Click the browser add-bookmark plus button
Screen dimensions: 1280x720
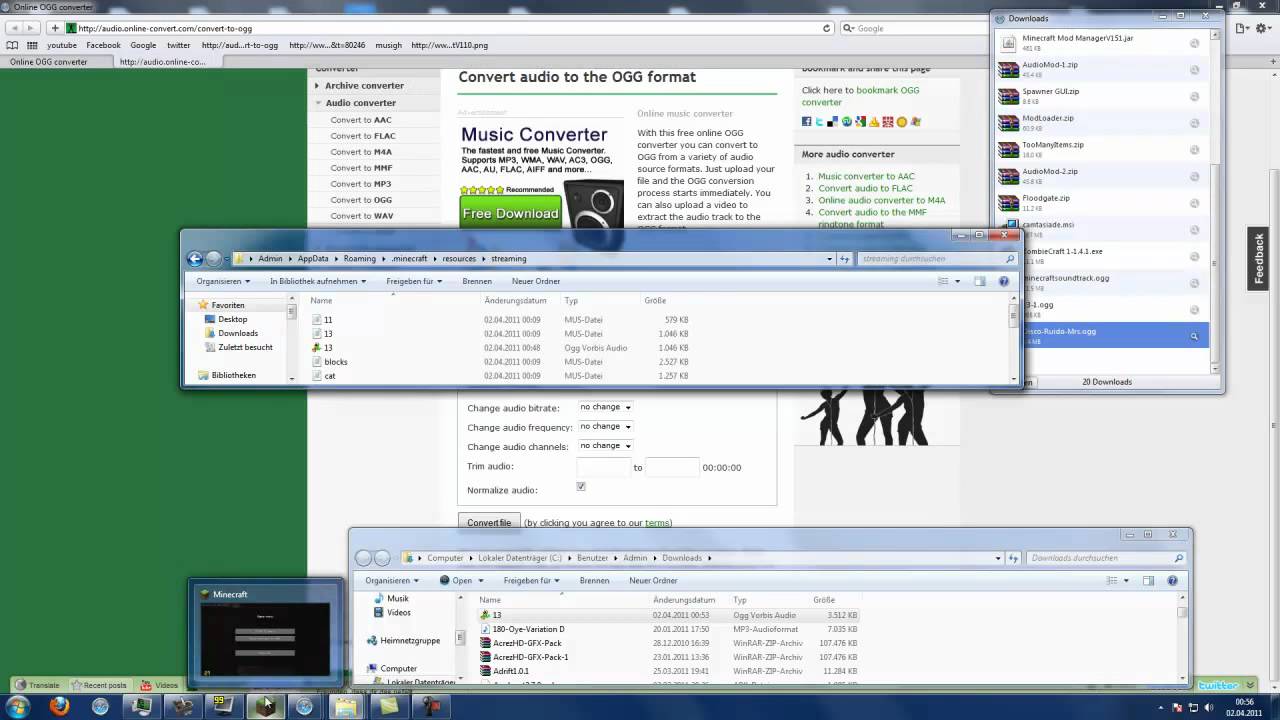[x=55, y=28]
